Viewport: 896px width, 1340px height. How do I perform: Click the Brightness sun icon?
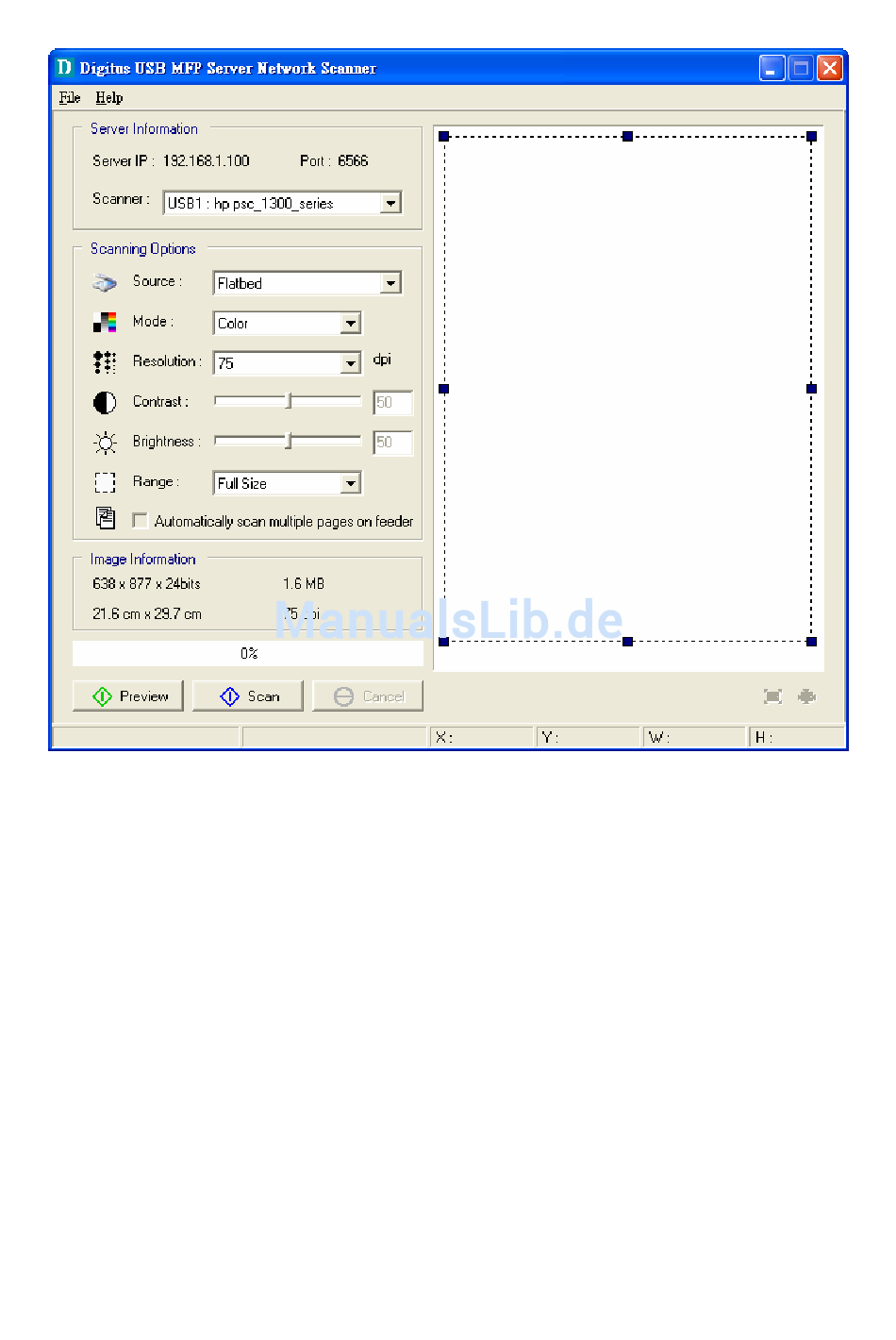pos(105,443)
